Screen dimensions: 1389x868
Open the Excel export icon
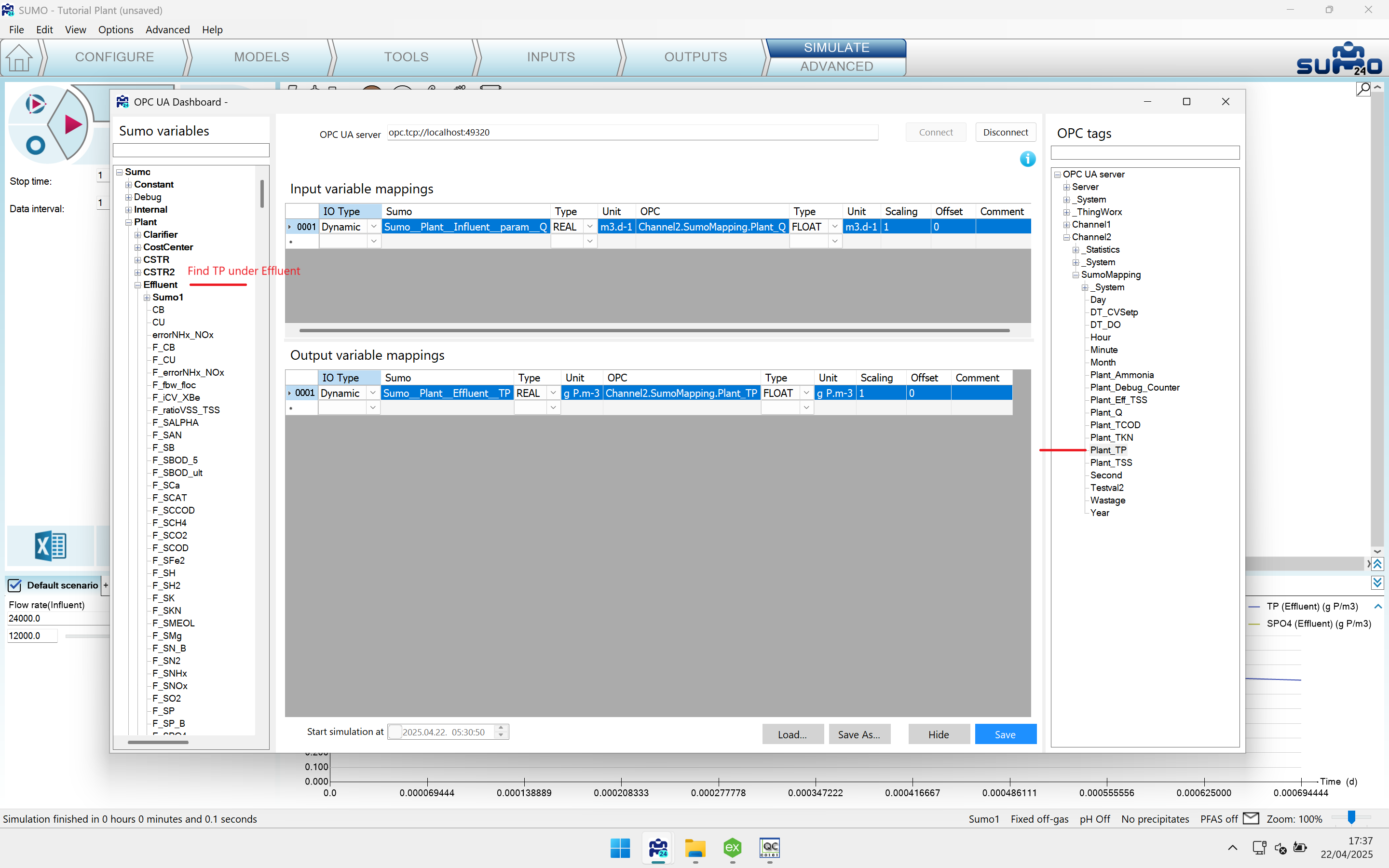(51, 545)
